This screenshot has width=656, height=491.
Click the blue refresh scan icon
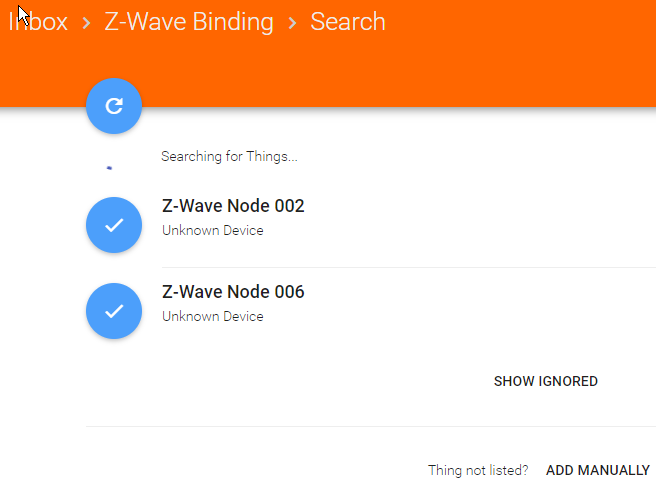tap(114, 106)
